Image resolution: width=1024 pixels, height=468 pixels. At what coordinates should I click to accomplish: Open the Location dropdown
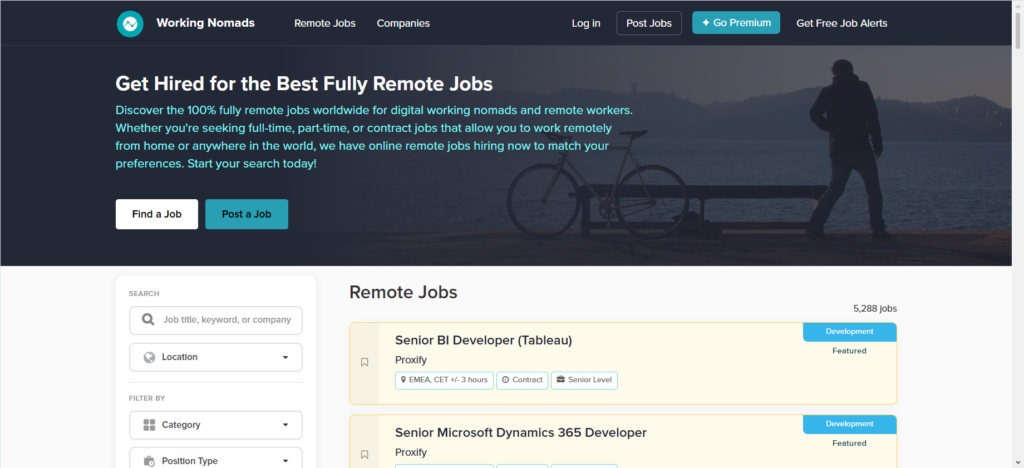pos(216,357)
